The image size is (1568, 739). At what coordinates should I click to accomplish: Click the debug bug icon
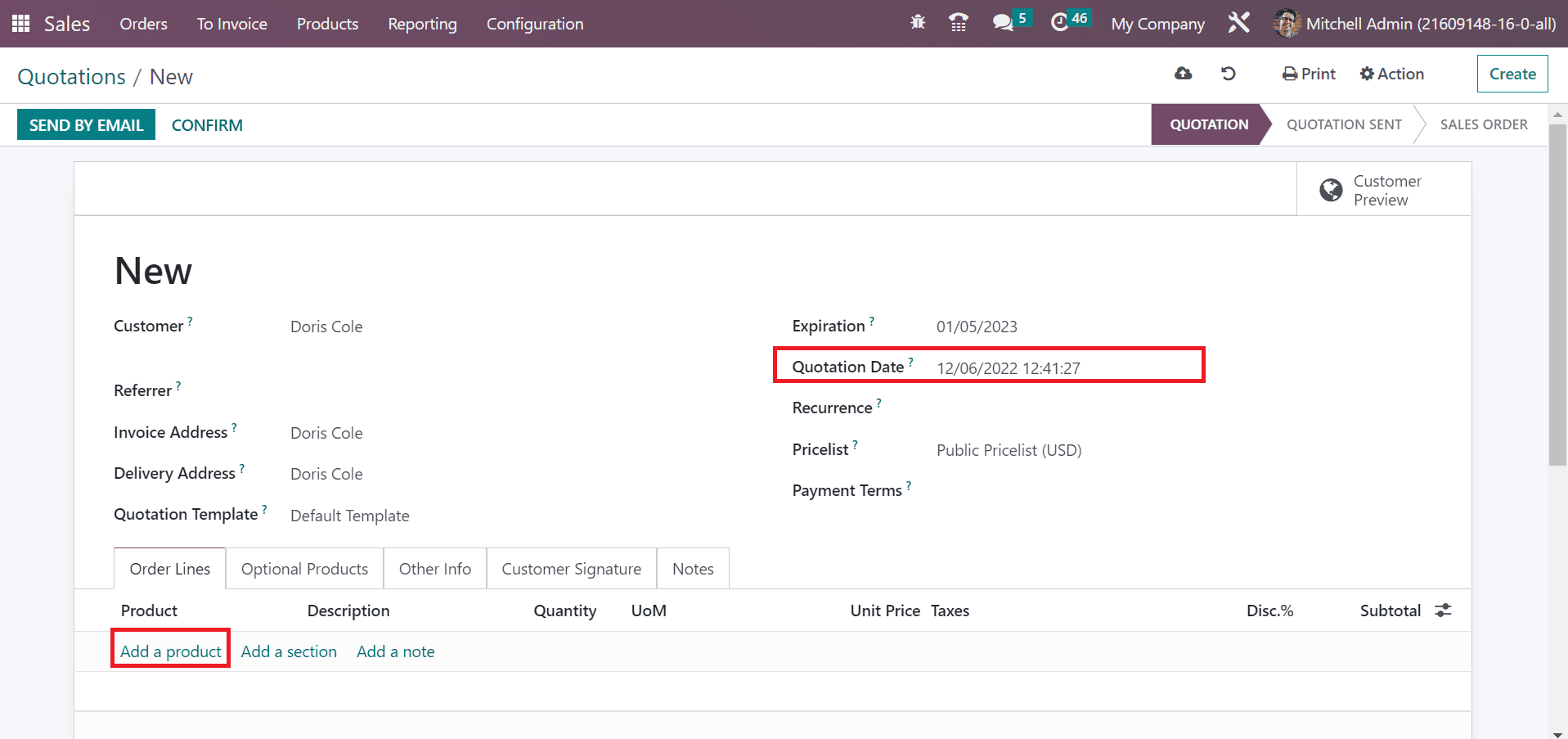click(x=918, y=23)
